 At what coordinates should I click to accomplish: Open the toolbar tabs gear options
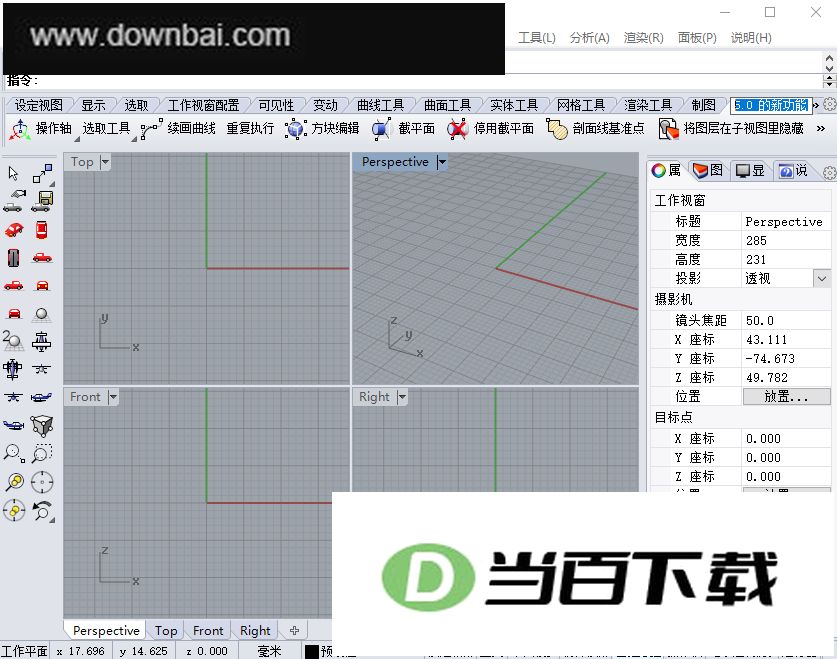pyautogui.click(x=829, y=105)
